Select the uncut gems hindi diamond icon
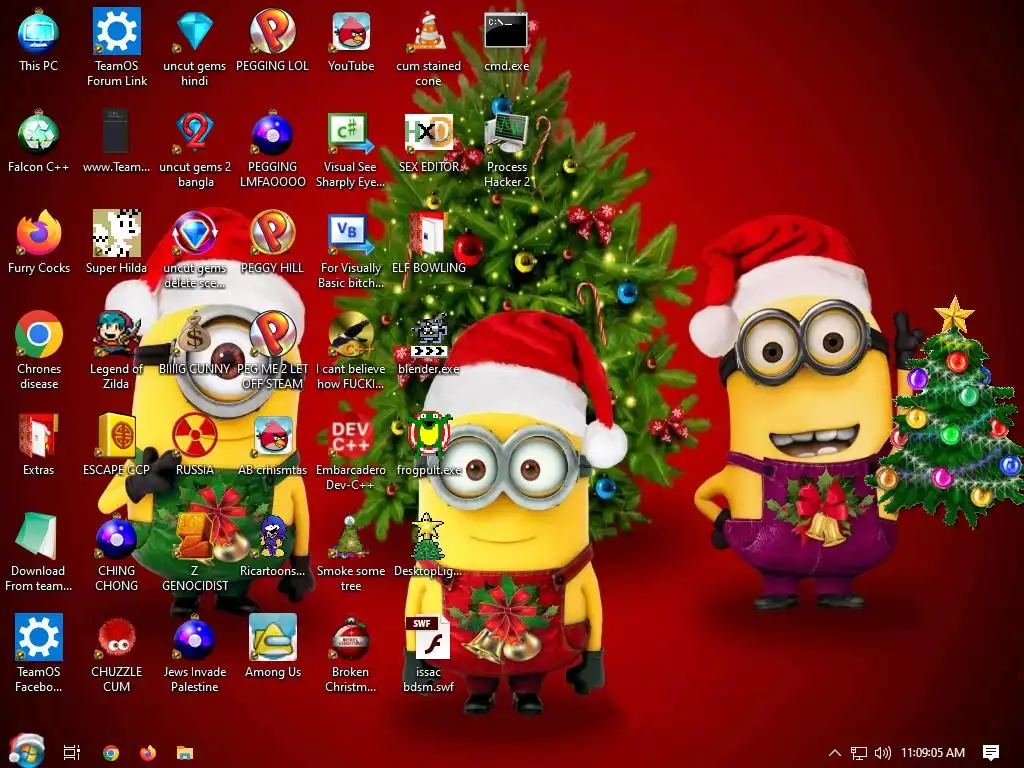The image size is (1024, 768). [195, 31]
